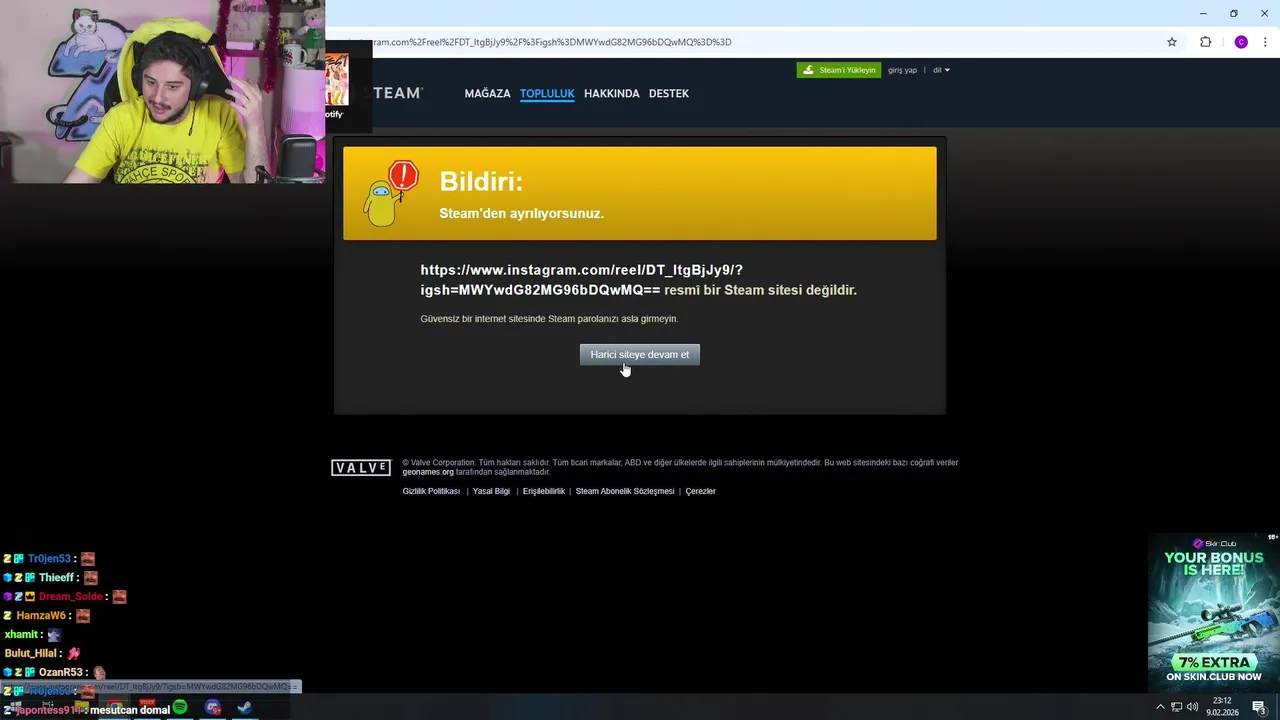This screenshot has height=720, width=1280.
Task: Open Erişilebilirlik footer link
Action: (x=544, y=491)
